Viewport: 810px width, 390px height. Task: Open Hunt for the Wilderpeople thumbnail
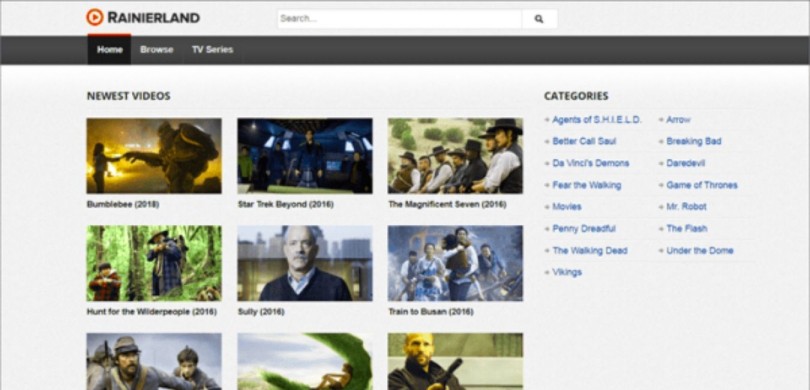[154, 263]
